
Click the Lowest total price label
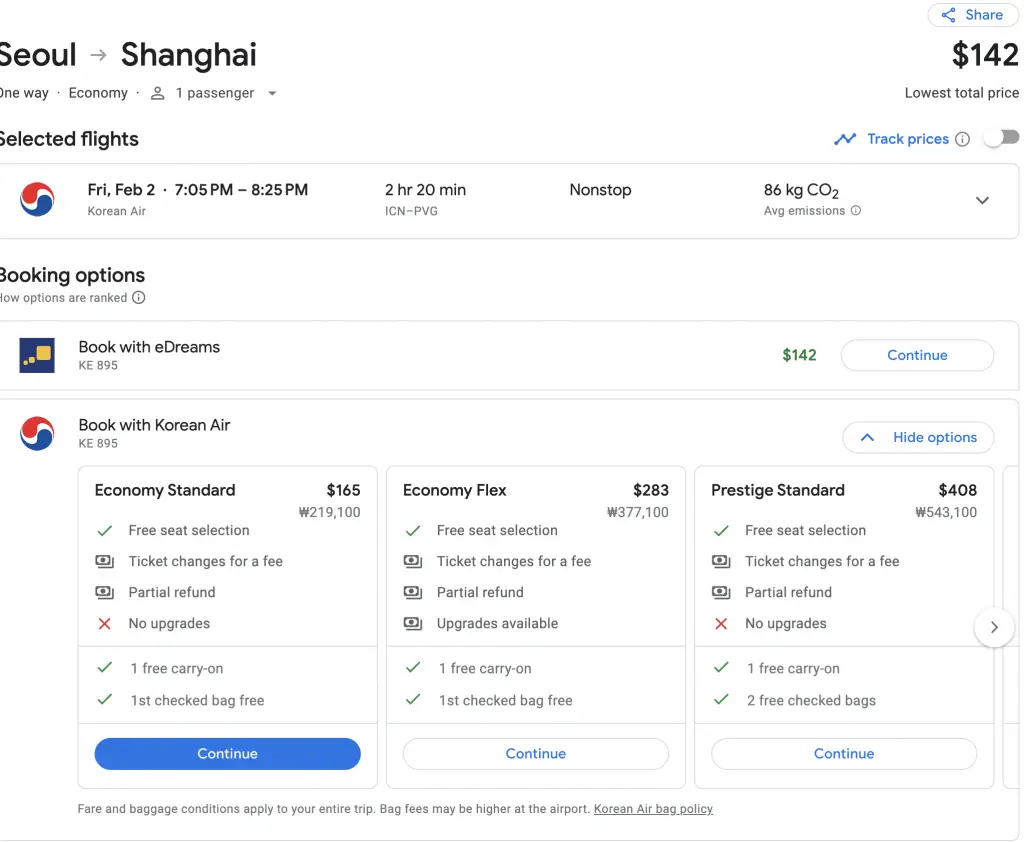point(961,93)
